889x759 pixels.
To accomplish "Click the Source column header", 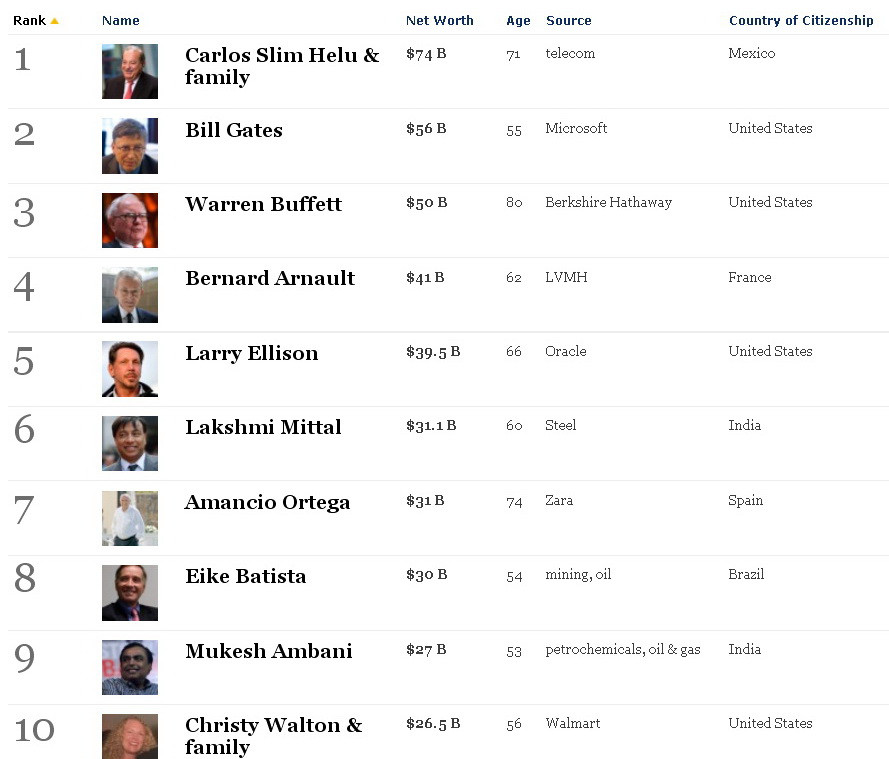I will 569,19.
